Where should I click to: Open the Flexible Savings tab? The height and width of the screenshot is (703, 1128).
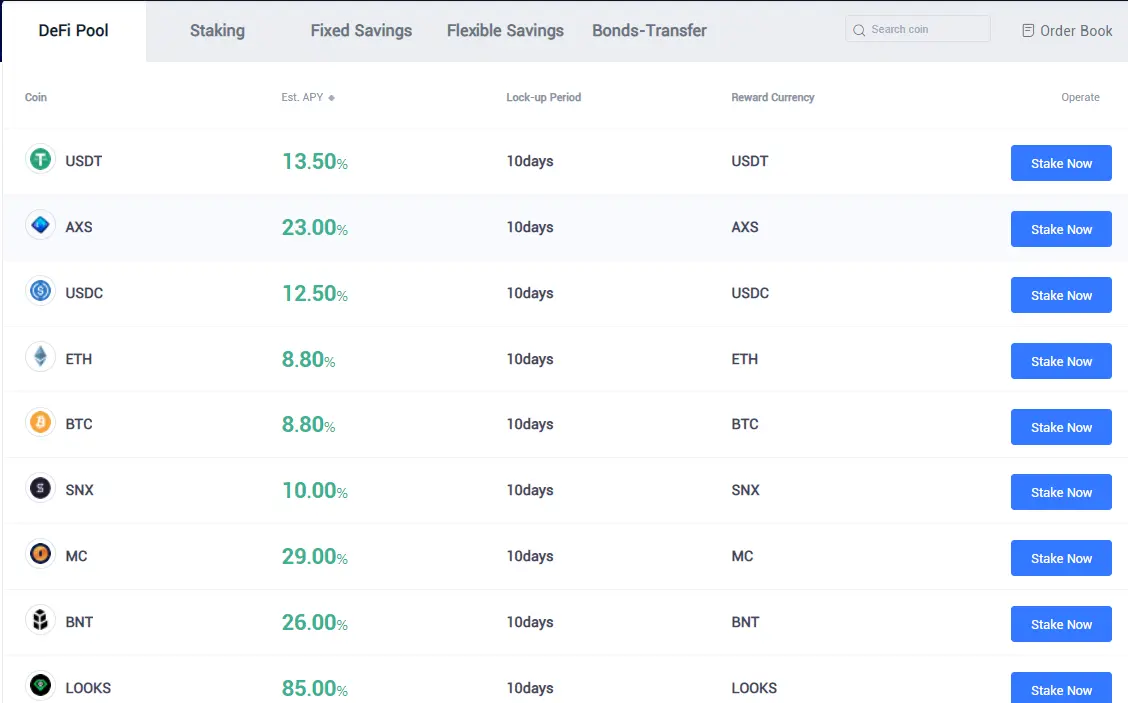pos(505,31)
